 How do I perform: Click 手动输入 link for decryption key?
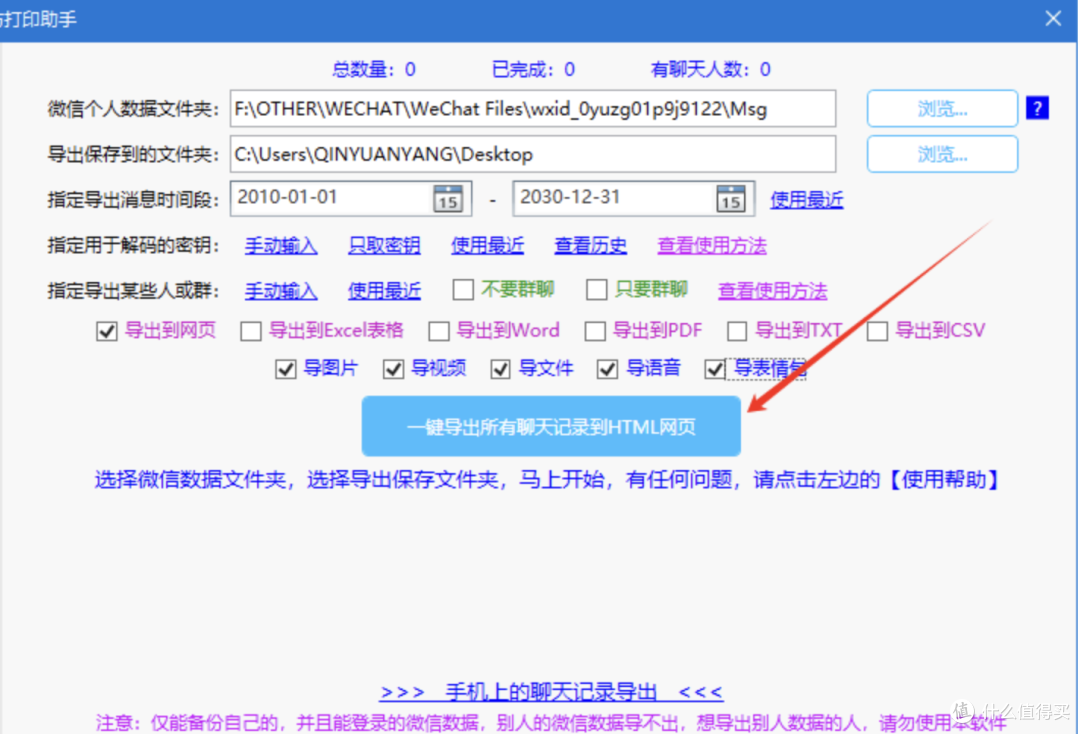tap(281, 245)
